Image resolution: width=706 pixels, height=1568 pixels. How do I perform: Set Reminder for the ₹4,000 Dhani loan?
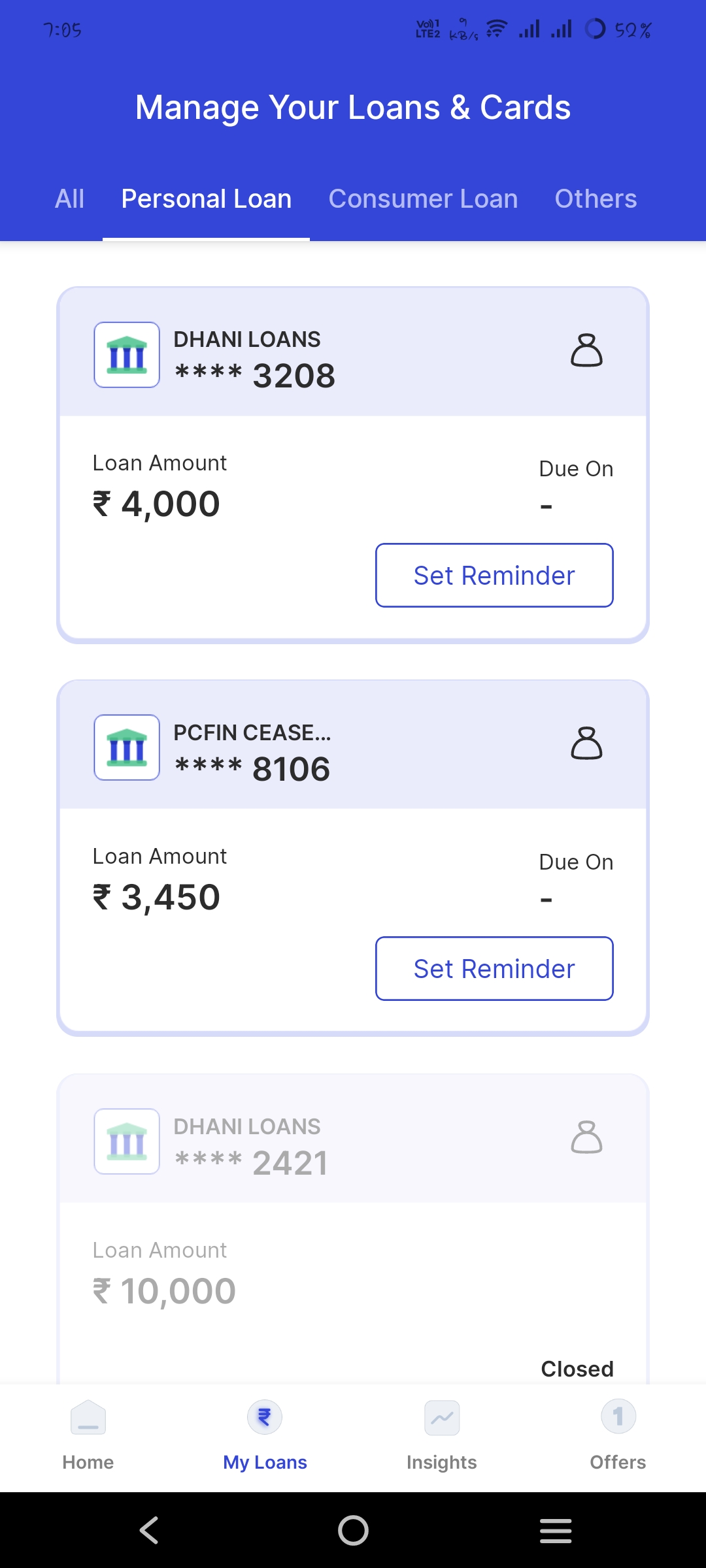point(494,576)
